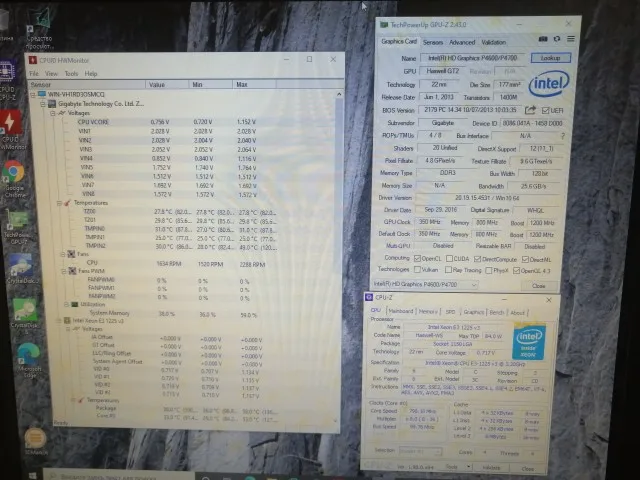Image resolution: width=640 pixels, height=480 pixels.
Task: Open the CrystalDiskInfo desktop shortcut
Action: 21,269
